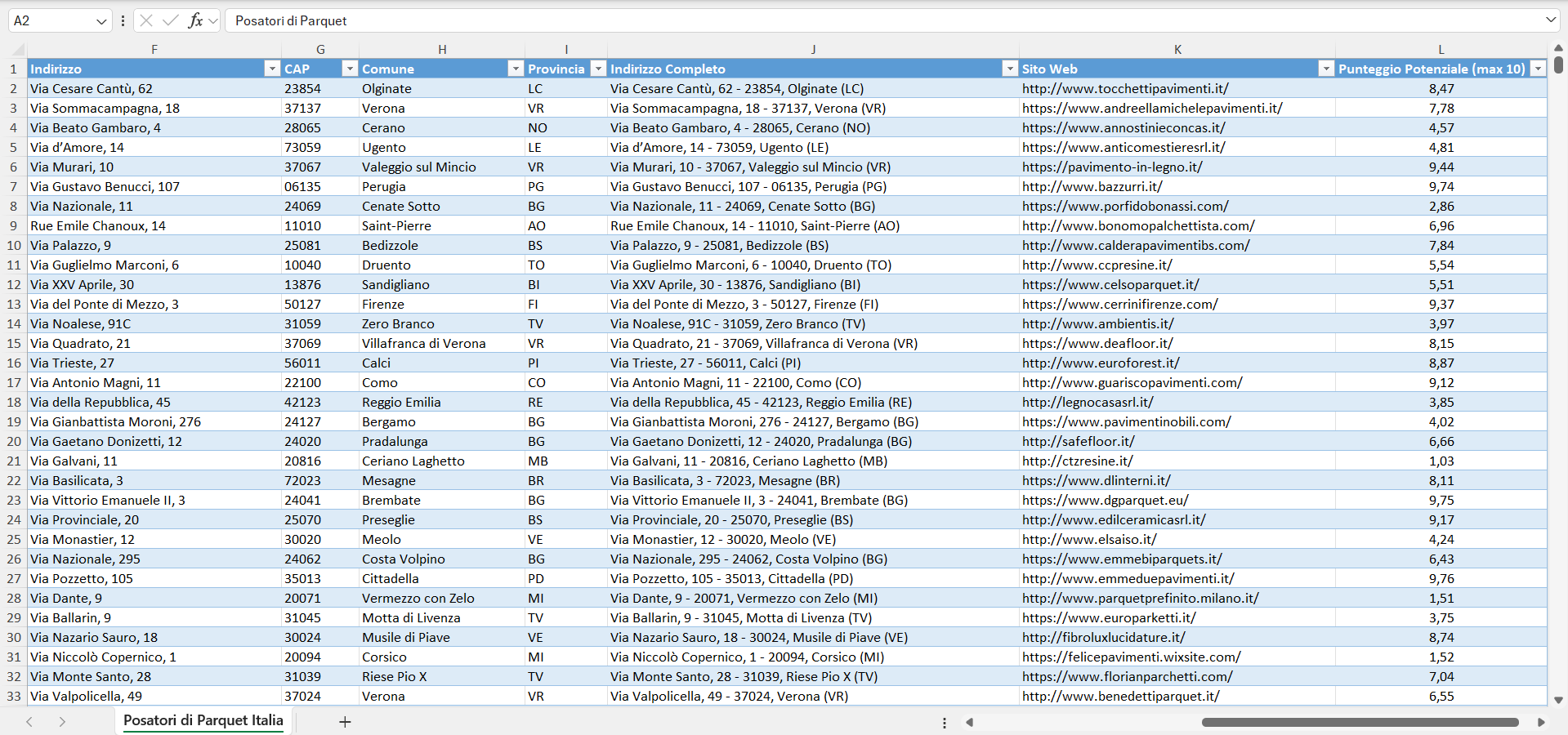Select row 20 header
Viewport: 1568px width, 735px height.
coord(14,441)
